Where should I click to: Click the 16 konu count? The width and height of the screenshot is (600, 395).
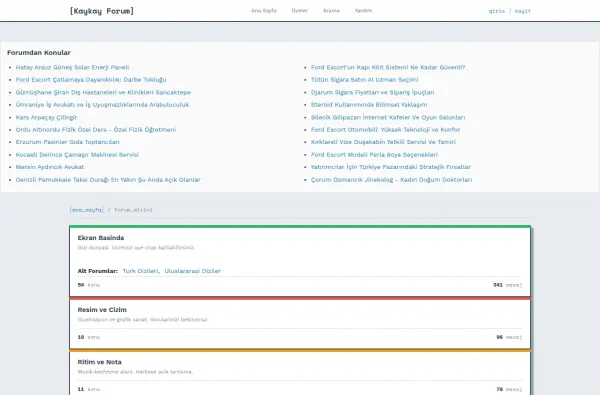pos(89,337)
